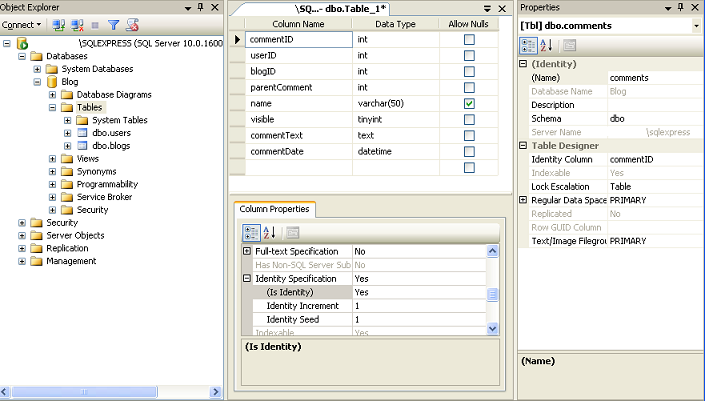Select the varchar(50) data type cell
Screen dimensions: 705x401
click(x=396, y=103)
